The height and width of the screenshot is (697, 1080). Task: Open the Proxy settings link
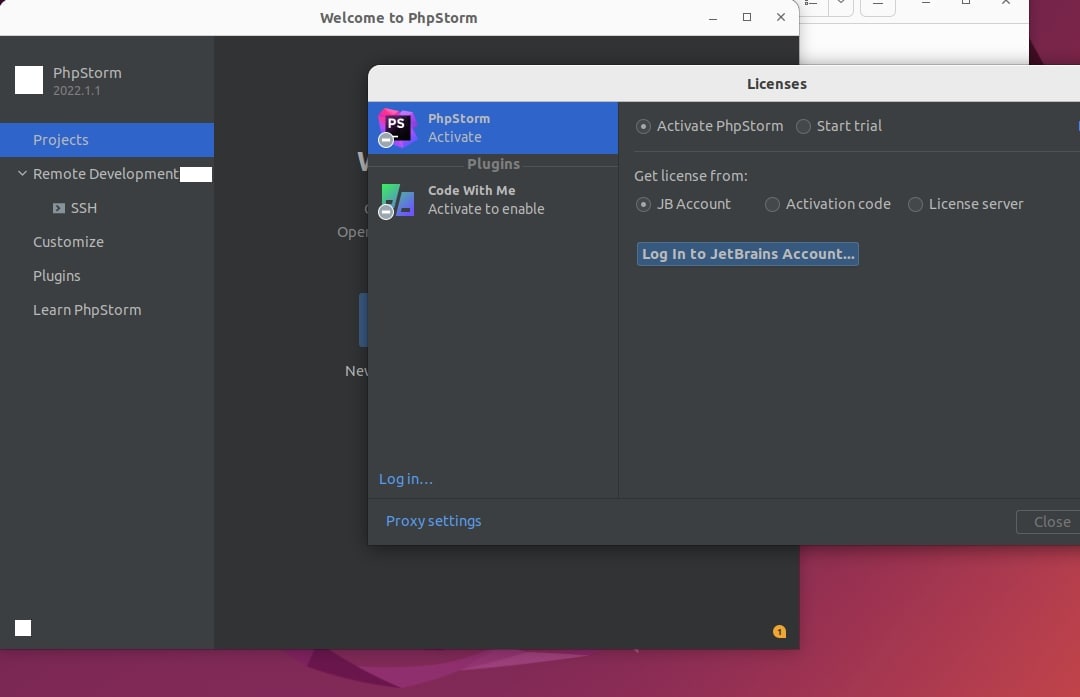pyautogui.click(x=433, y=521)
